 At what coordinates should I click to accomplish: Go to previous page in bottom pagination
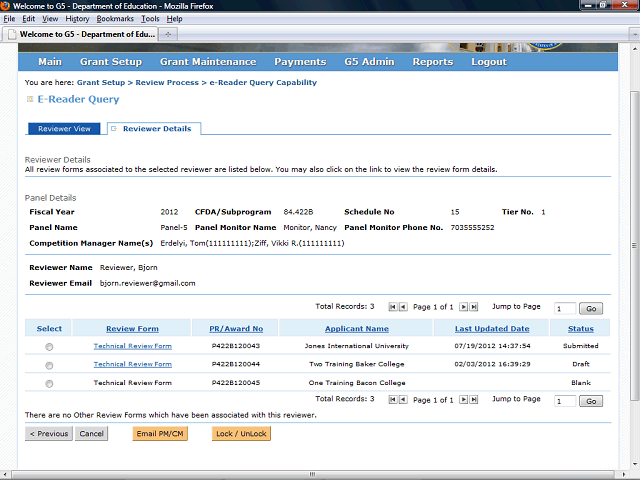[x=403, y=400]
